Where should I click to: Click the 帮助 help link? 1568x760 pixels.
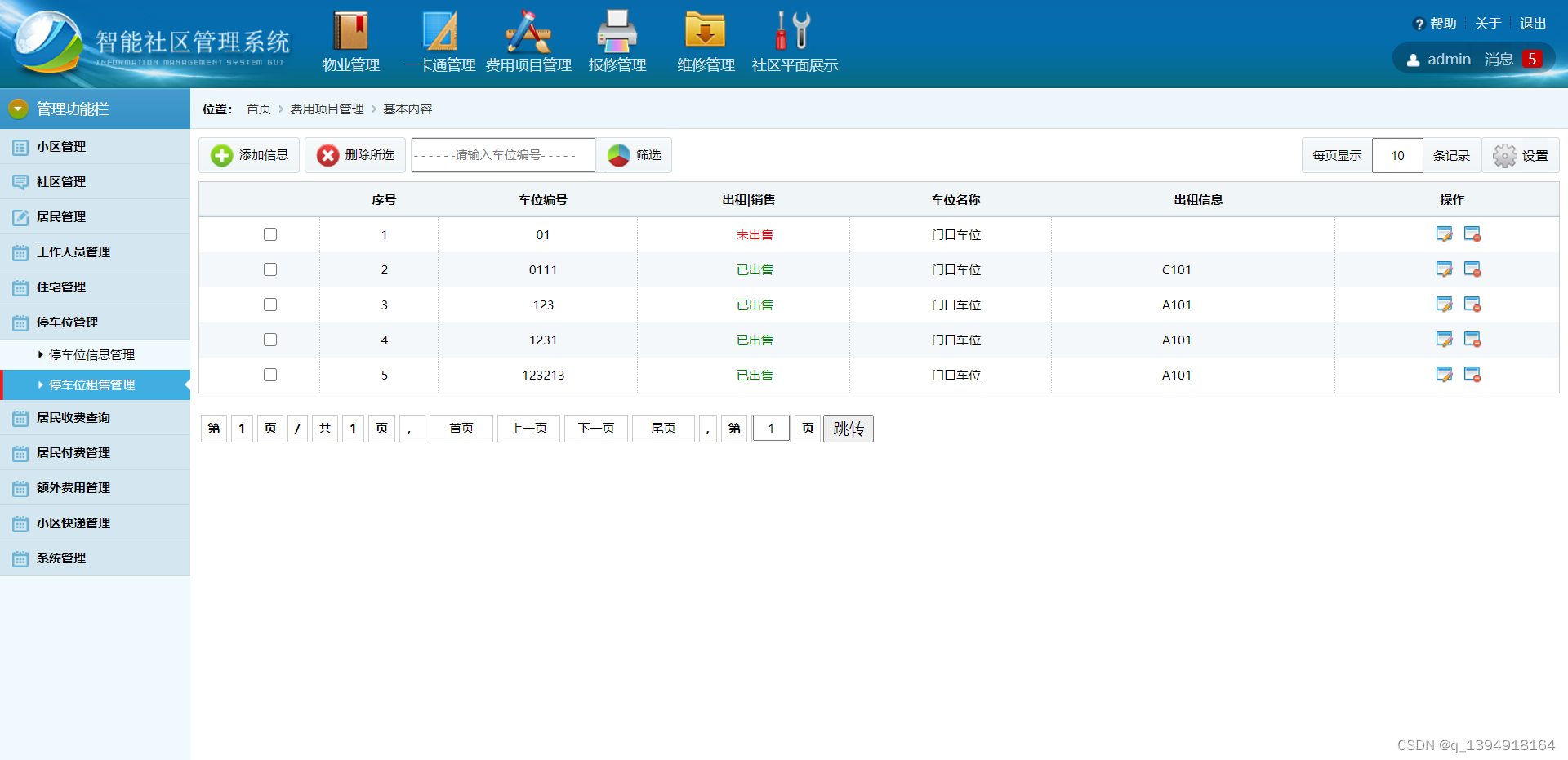pos(1443,24)
